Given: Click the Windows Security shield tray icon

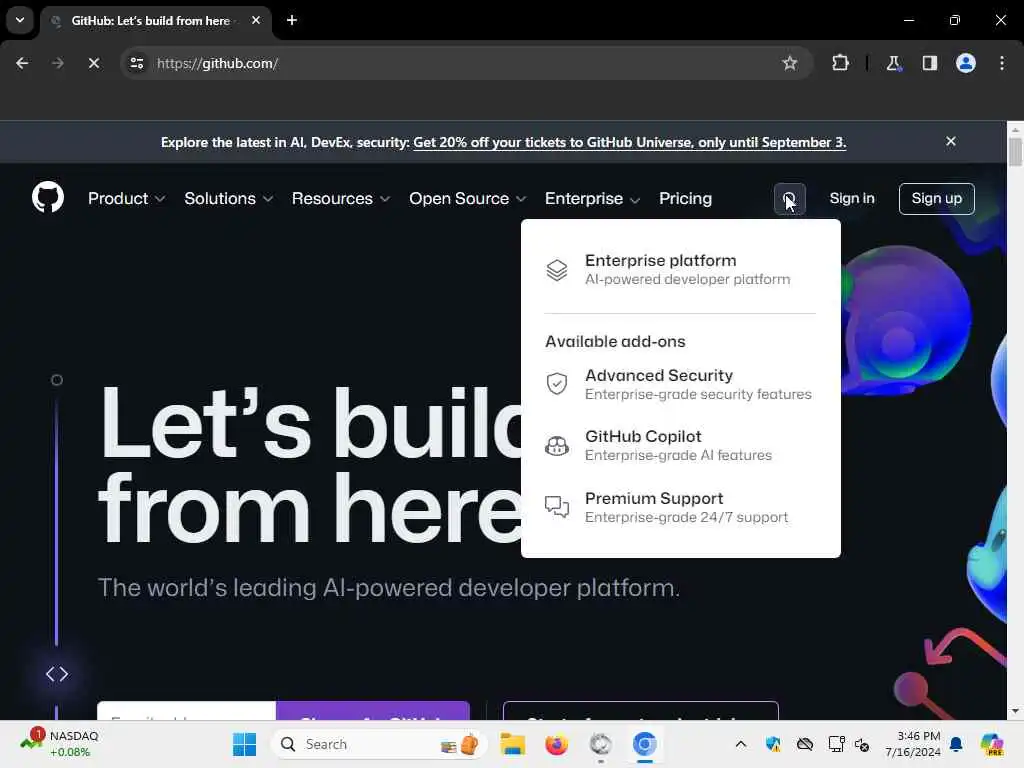Looking at the screenshot, I should (x=773, y=744).
